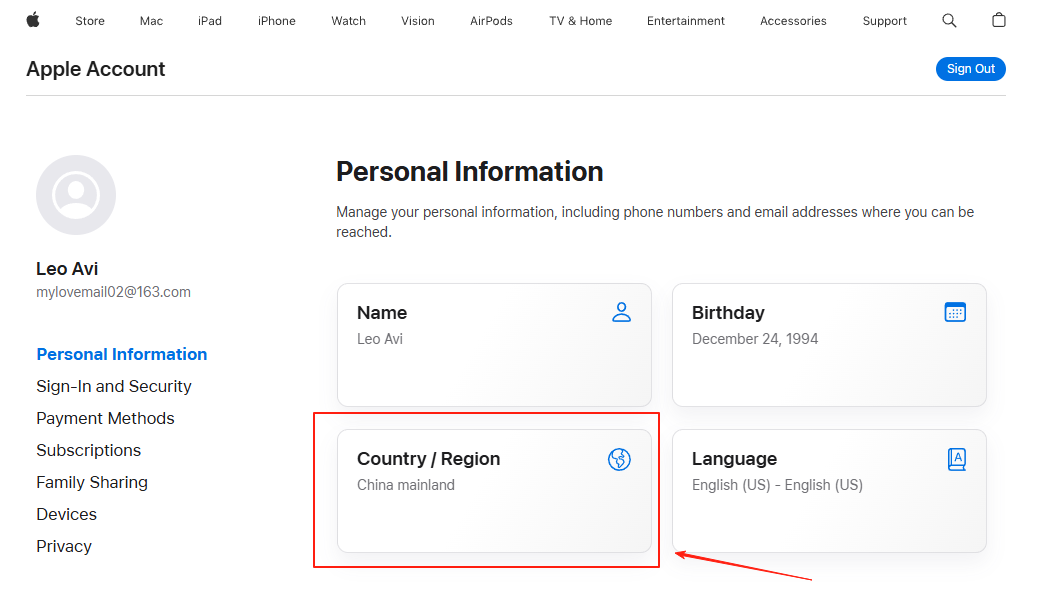Viewport: 1046px width, 600px height.
Task: Open the Mac menu item
Action: tap(151, 21)
